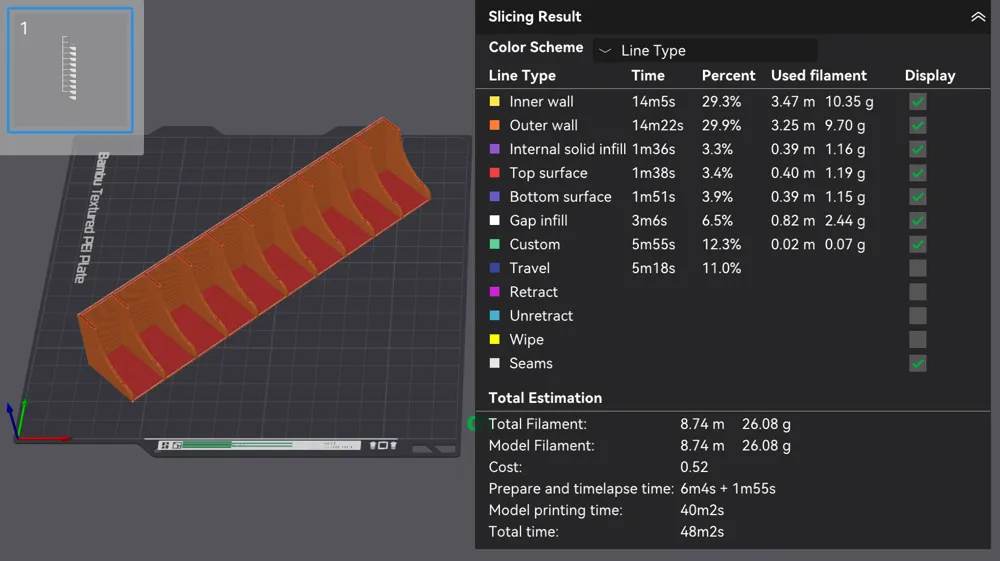Image resolution: width=1000 pixels, height=561 pixels.
Task: Click the Used filament column header
Action: tap(819, 76)
